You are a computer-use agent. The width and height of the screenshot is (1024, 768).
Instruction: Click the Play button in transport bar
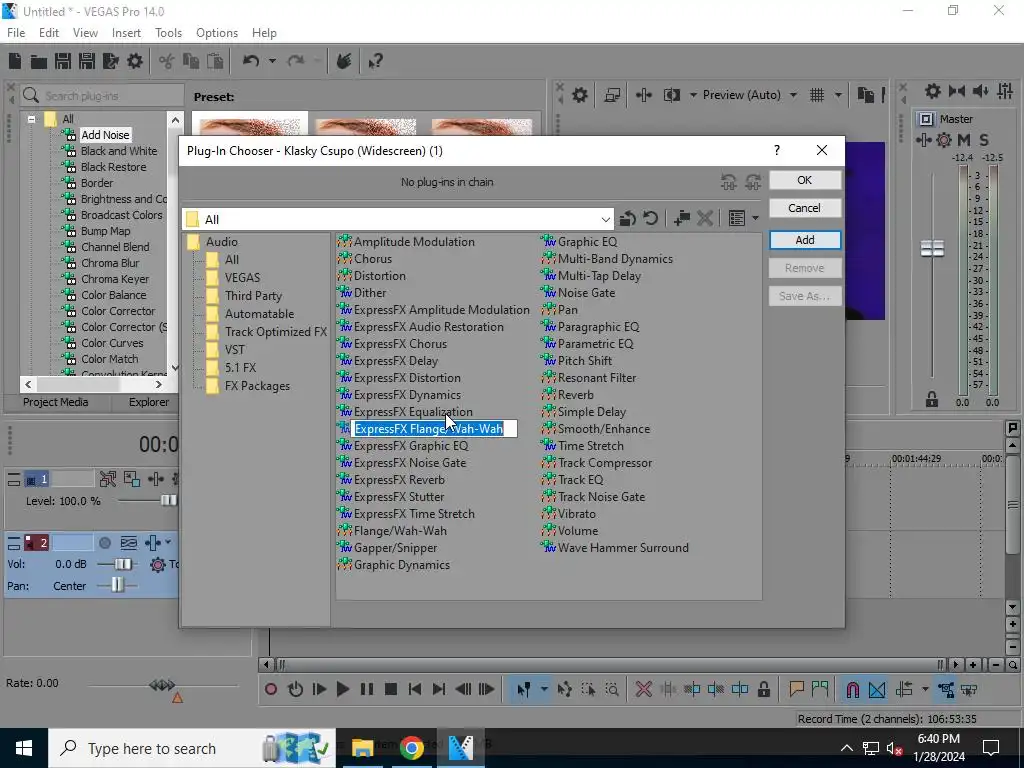[x=342, y=689]
